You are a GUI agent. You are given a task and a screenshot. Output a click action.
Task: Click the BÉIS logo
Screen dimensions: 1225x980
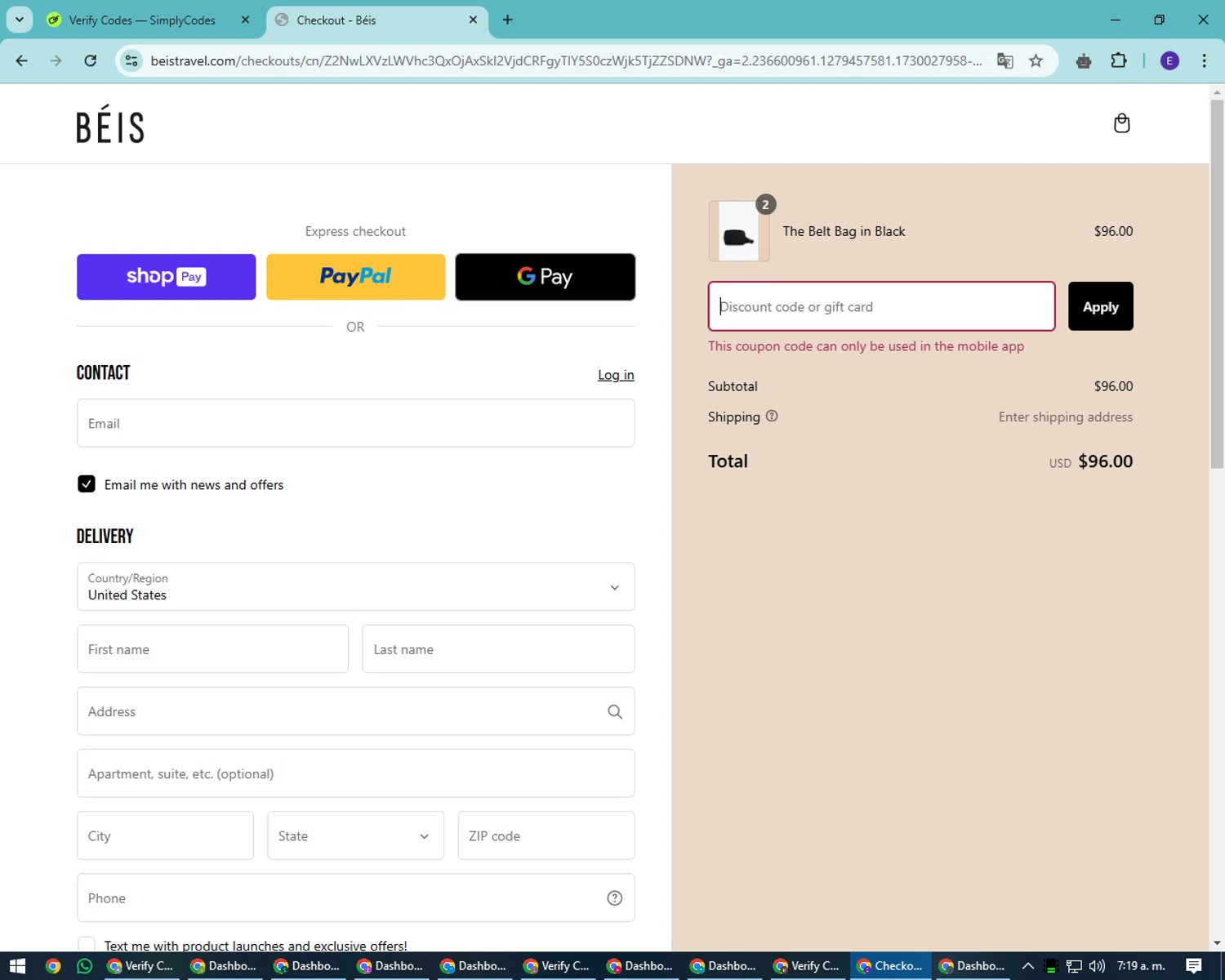110,124
